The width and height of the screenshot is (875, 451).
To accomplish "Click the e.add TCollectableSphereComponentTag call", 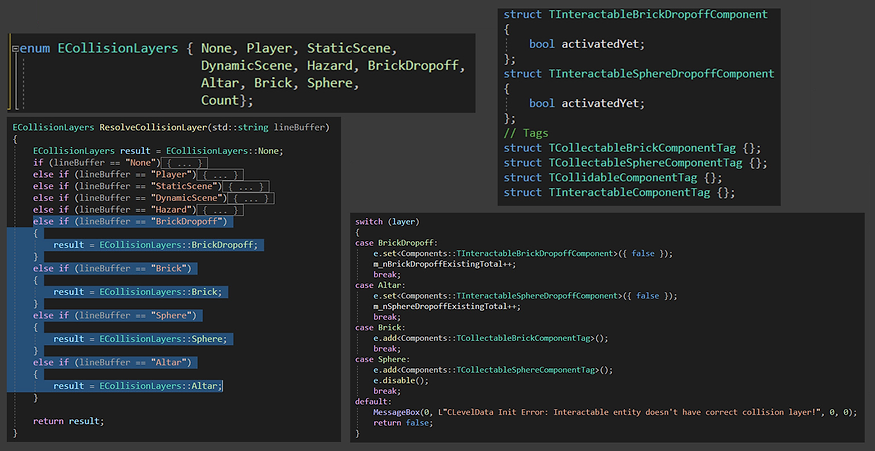I will pyautogui.click(x=493, y=370).
